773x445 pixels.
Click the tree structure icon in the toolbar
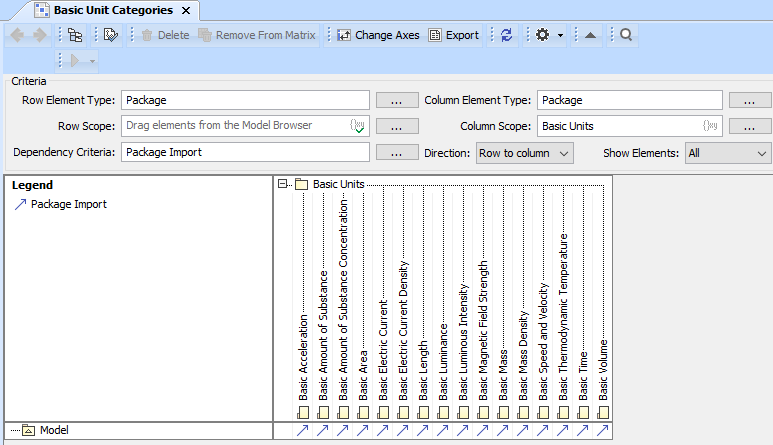pos(75,35)
